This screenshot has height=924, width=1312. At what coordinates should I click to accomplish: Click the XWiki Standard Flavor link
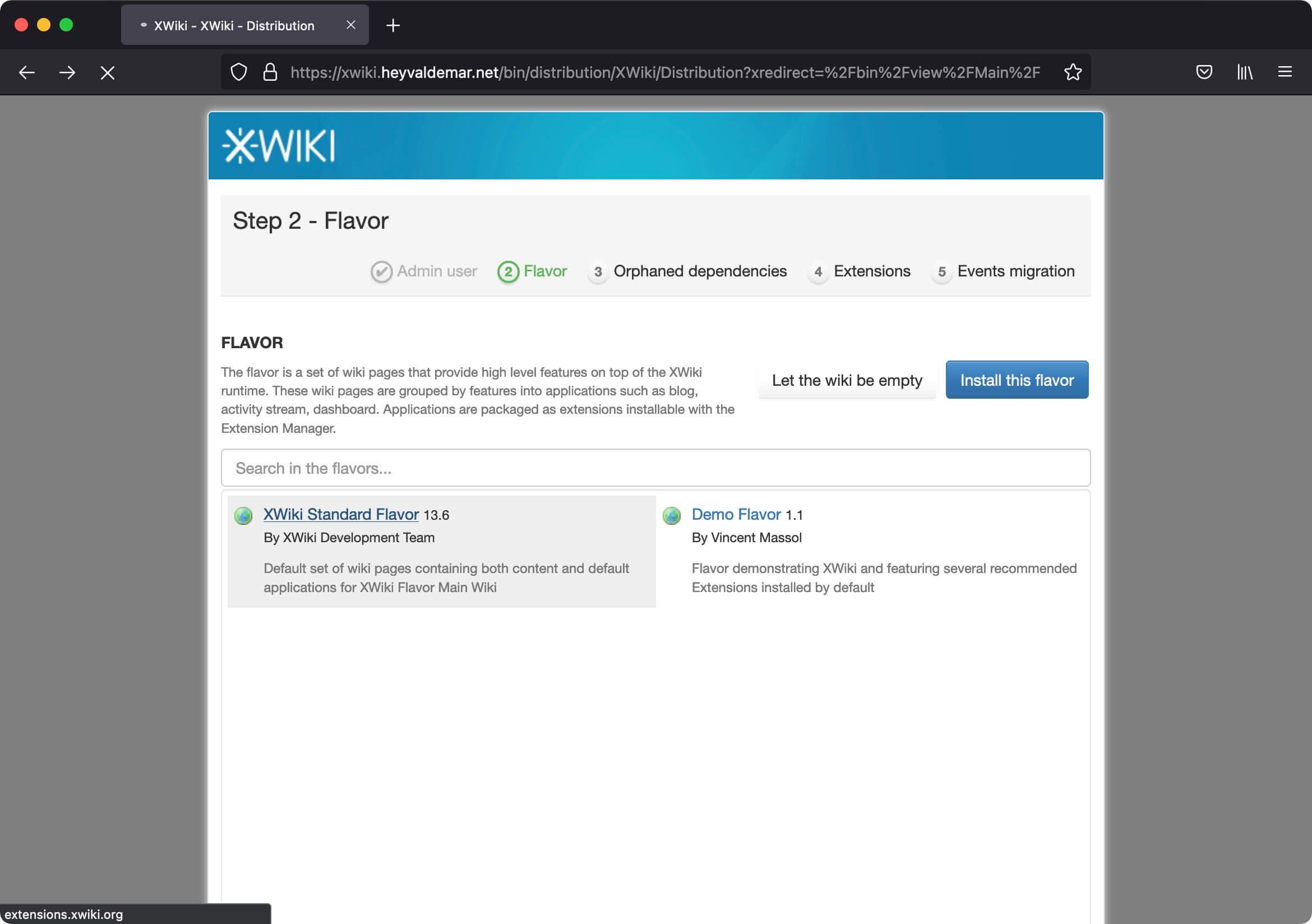tap(341, 514)
